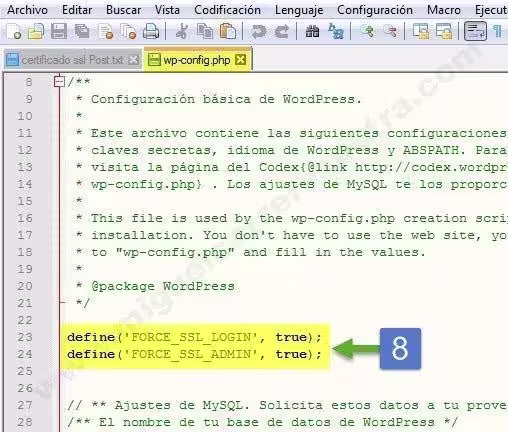The height and width of the screenshot is (432, 508).
Task: Click line number 24 in margin
Action: 25,354
